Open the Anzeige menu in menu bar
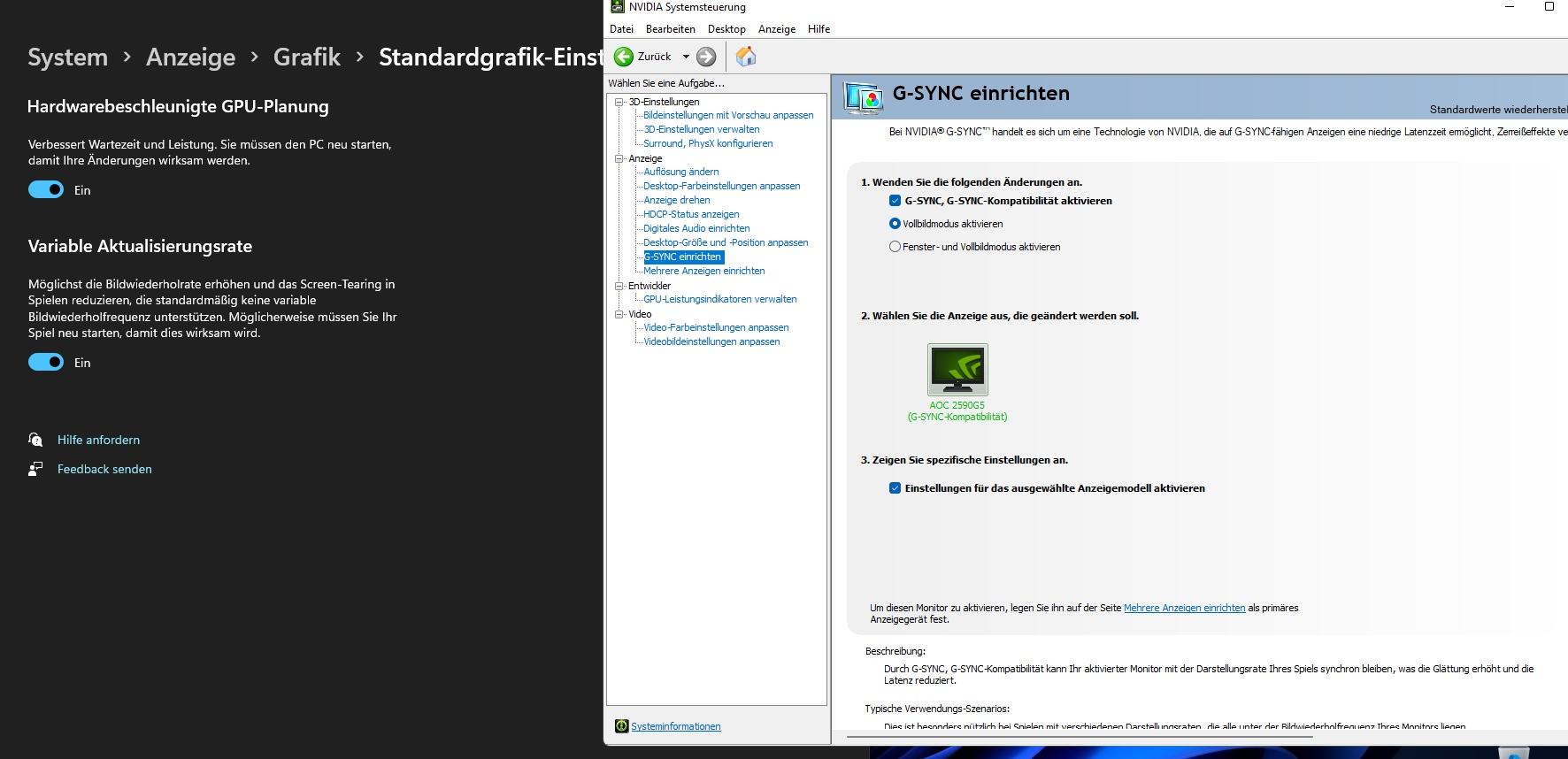The image size is (1568, 759). 777,29
